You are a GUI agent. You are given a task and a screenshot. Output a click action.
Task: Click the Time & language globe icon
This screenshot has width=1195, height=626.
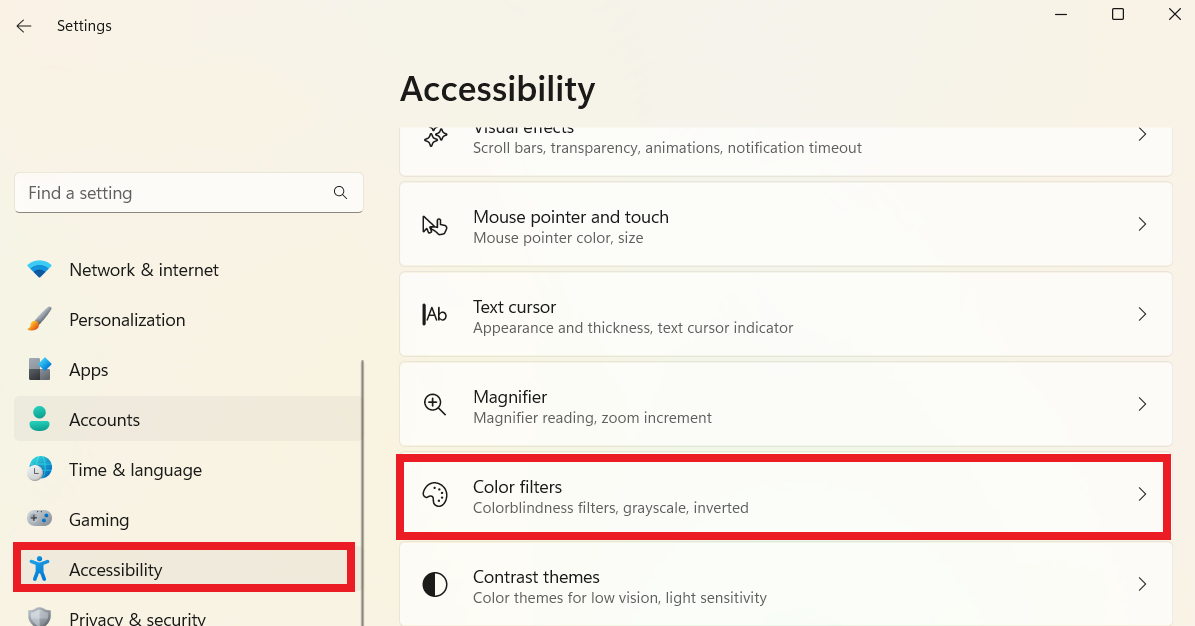tap(40, 470)
